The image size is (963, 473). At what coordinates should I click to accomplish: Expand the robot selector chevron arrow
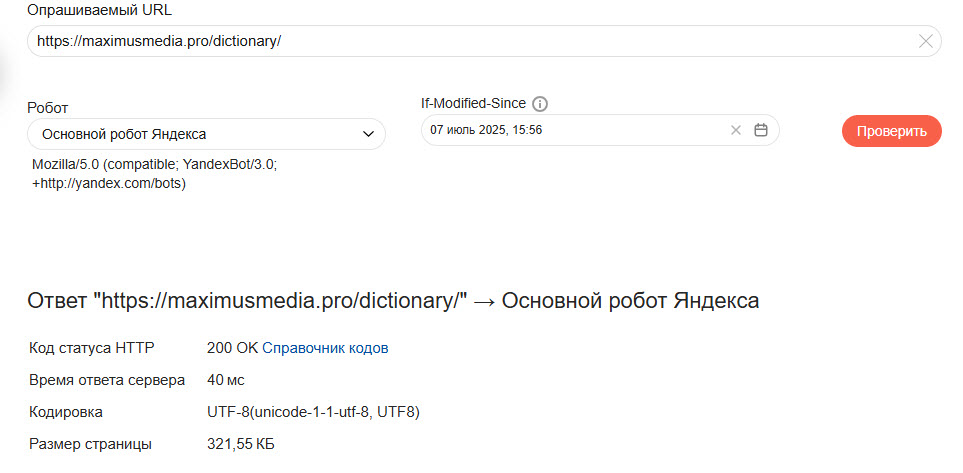pyautogui.click(x=366, y=134)
